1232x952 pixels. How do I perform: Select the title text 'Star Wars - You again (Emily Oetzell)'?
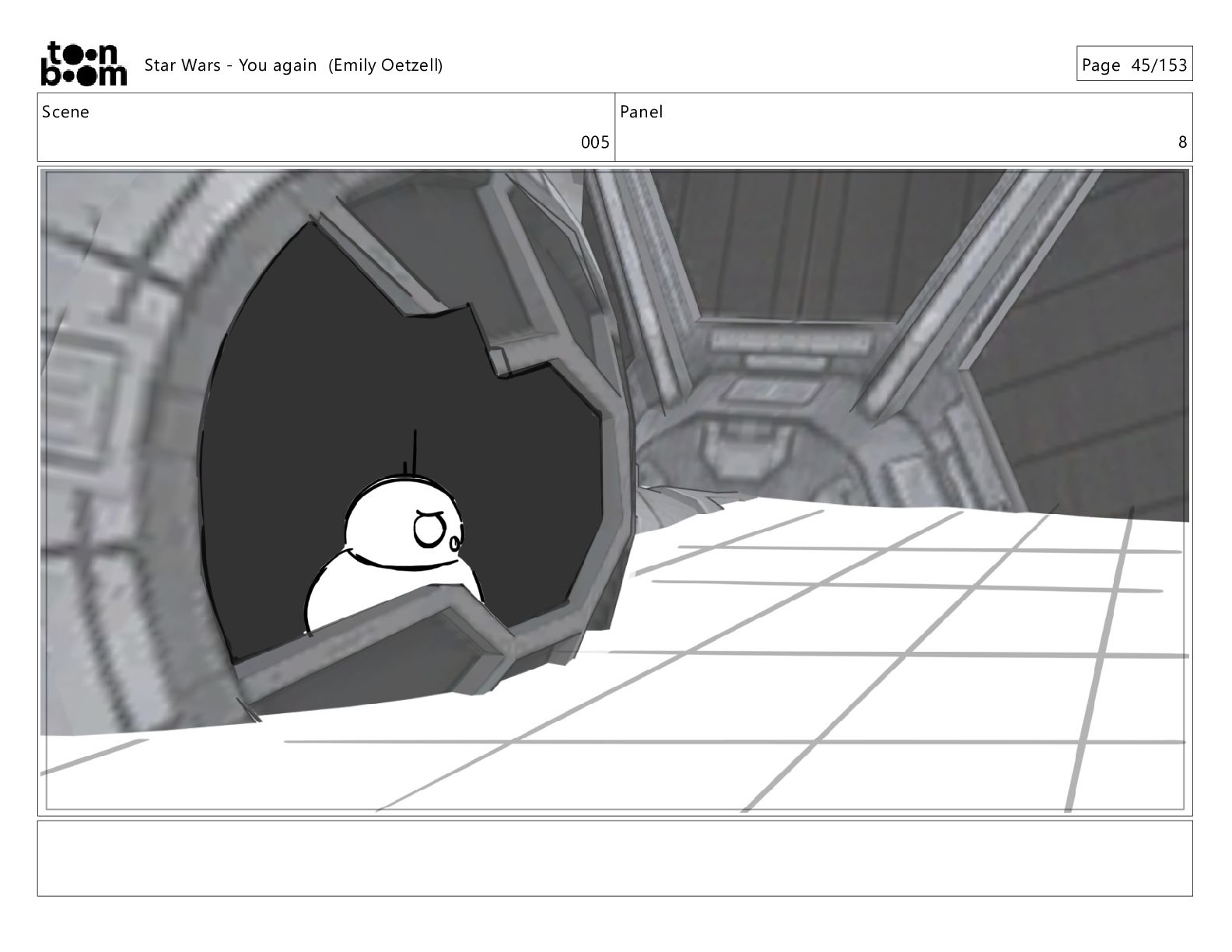click(x=293, y=65)
